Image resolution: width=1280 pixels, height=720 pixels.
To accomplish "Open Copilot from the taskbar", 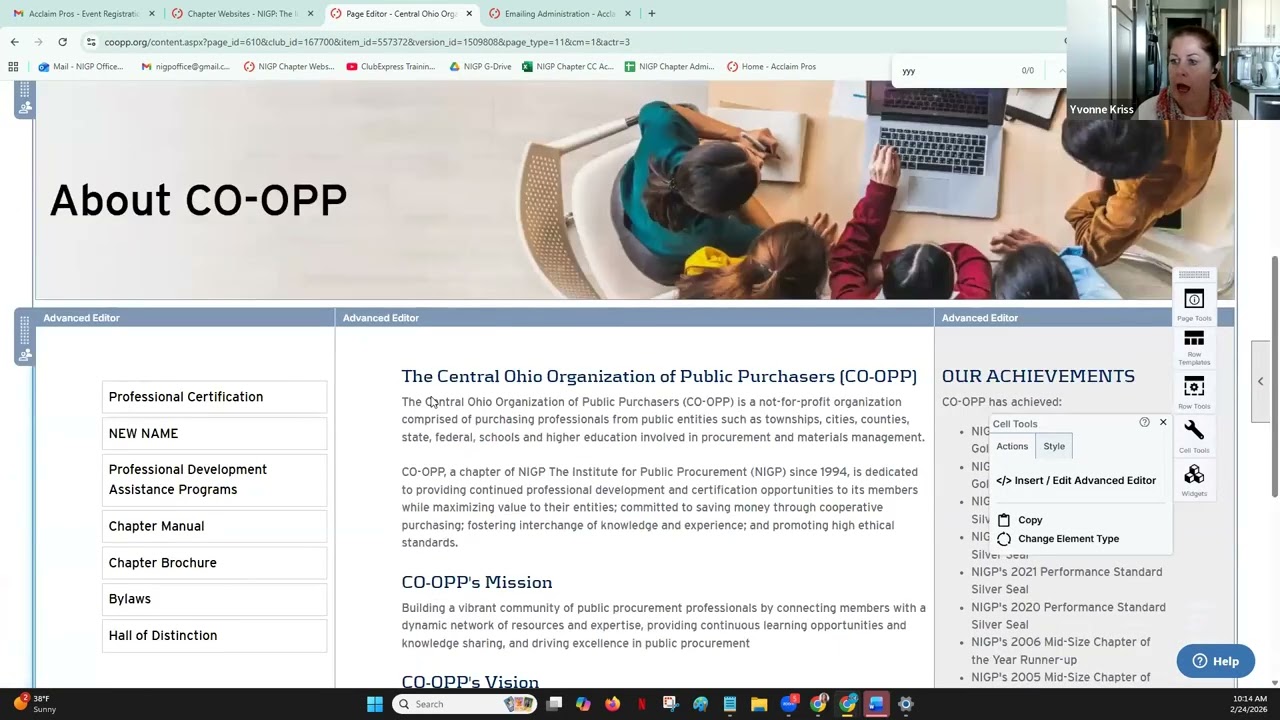I will click(583, 704).
